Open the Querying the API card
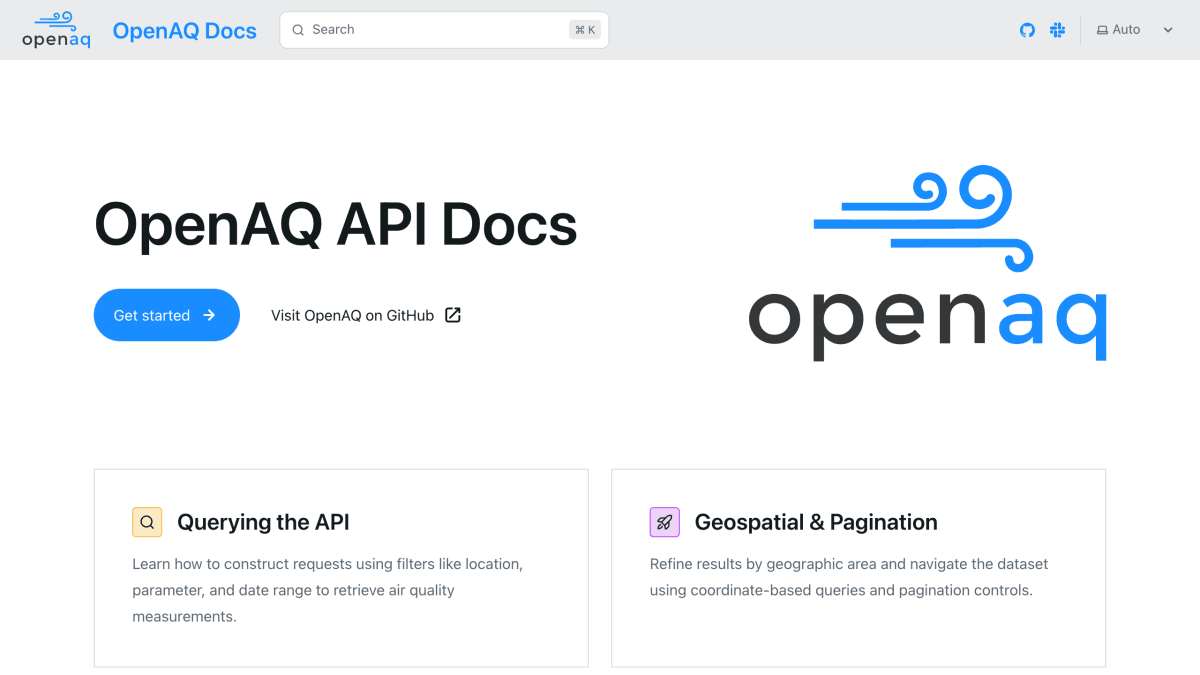 [341, 568]
